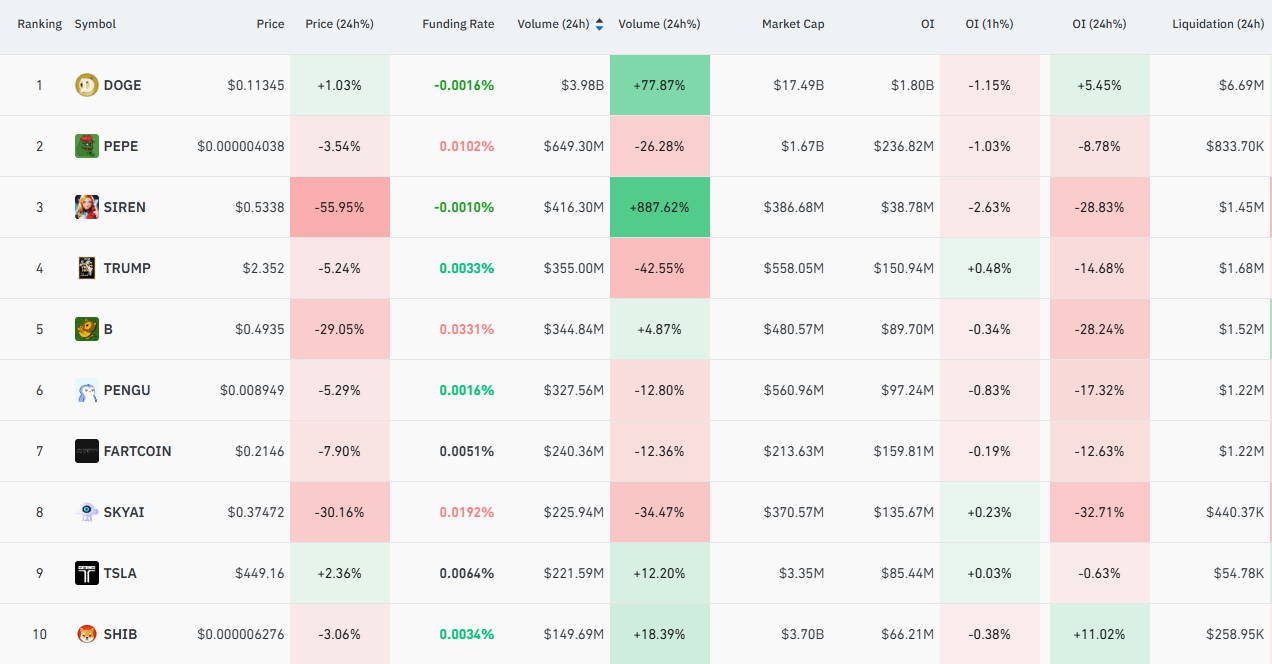Click the Ranking column header

pyautogui.click(x=39, y=24)
